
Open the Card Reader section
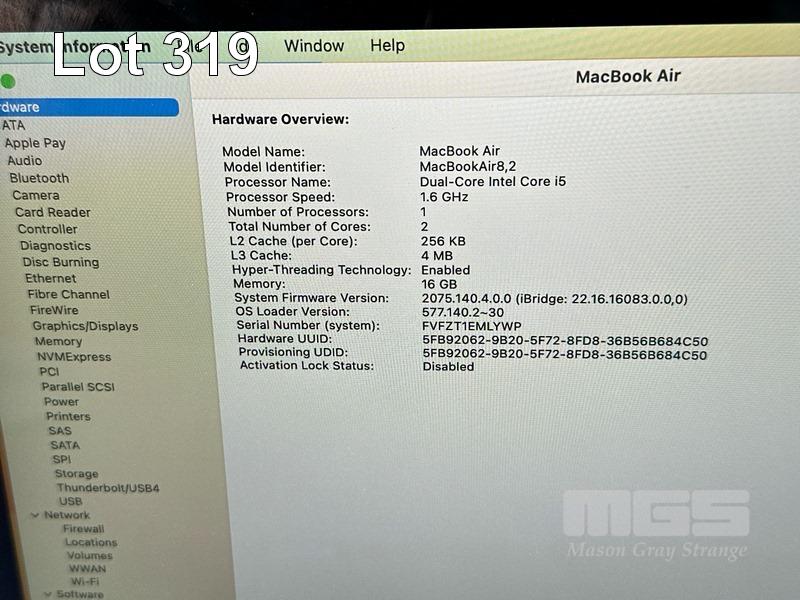(x=52, y=212)
